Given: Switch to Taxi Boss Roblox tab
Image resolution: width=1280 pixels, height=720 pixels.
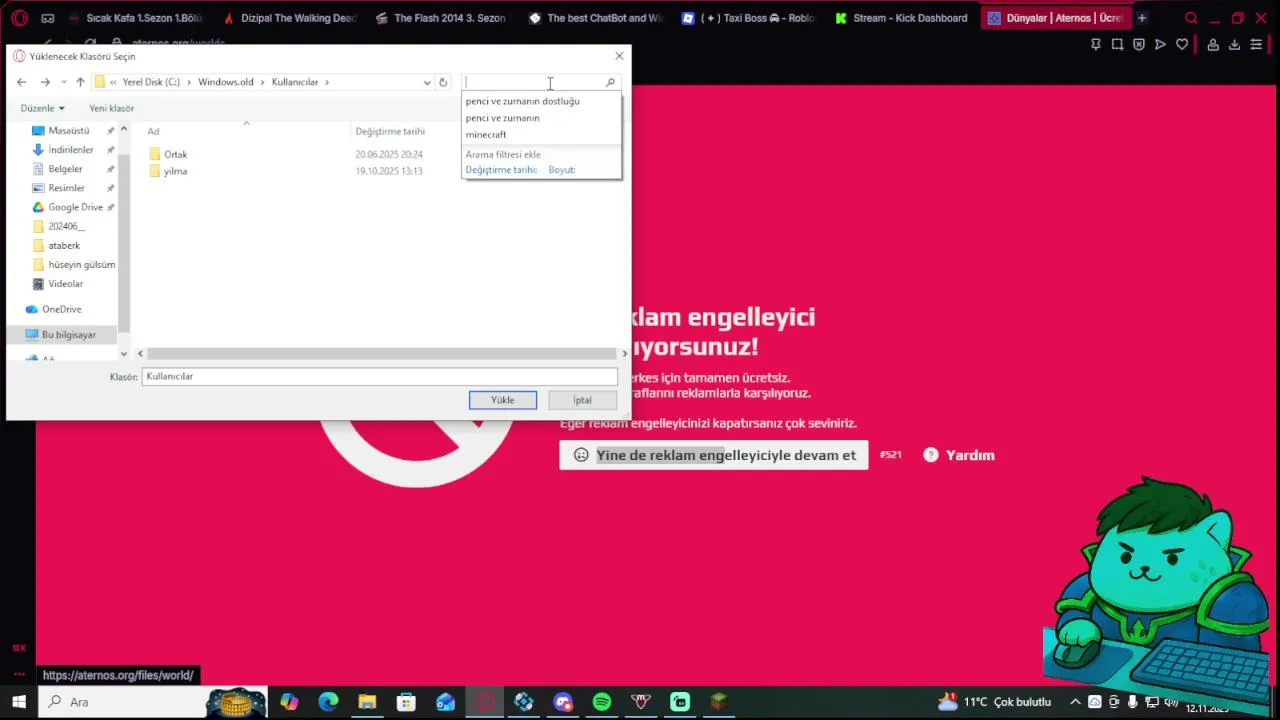Looking at the screenshot, I should [748, 18].
